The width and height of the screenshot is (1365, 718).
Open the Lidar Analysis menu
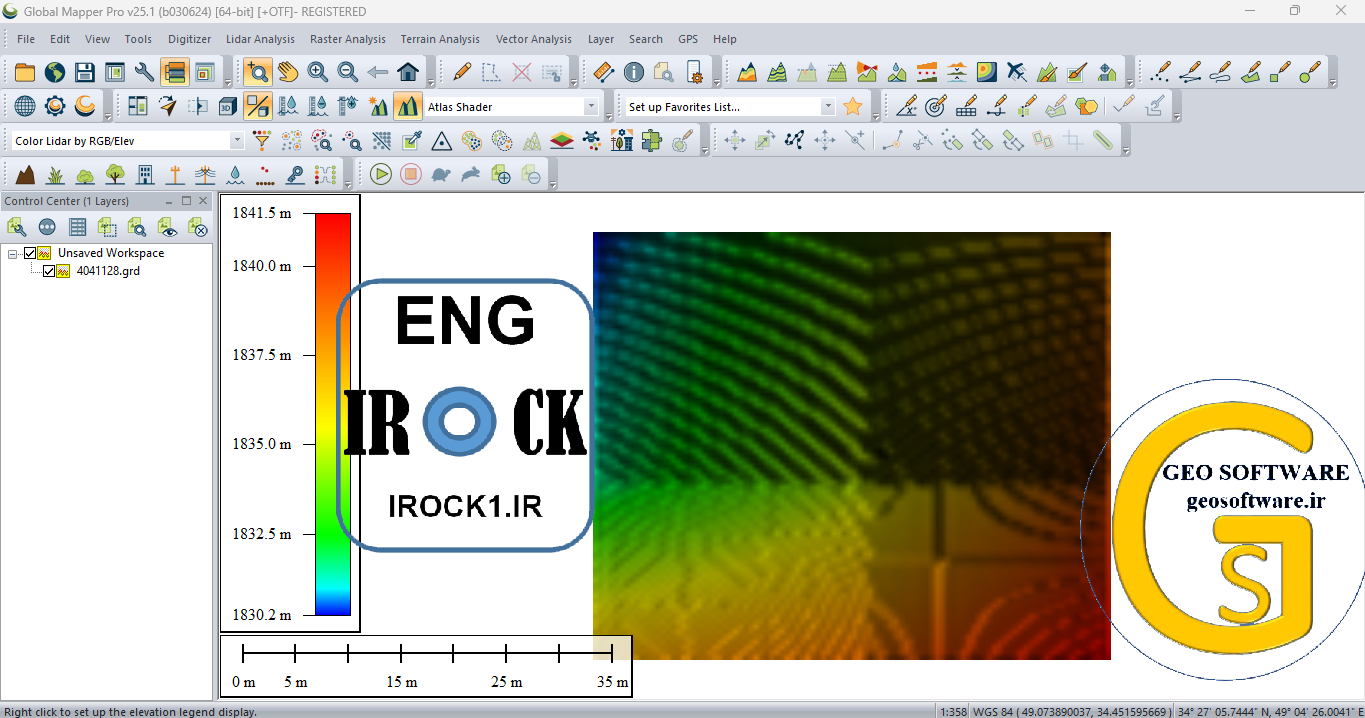(260, 39)
